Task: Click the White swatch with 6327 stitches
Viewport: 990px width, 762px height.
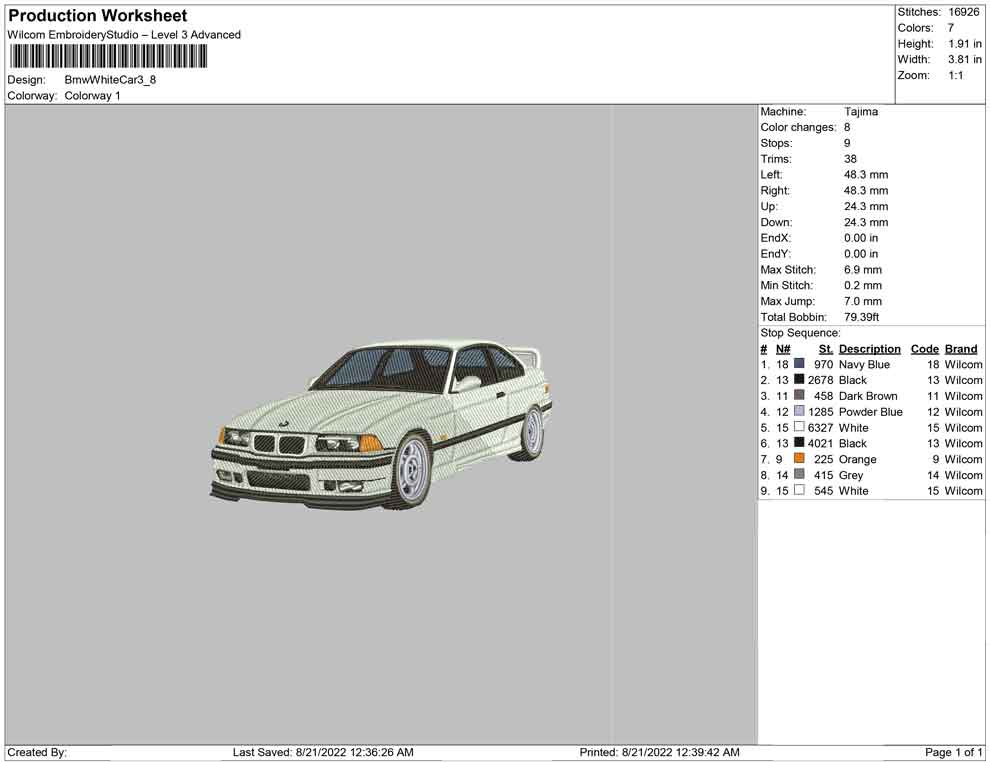Action: click(x=799, y=428)
